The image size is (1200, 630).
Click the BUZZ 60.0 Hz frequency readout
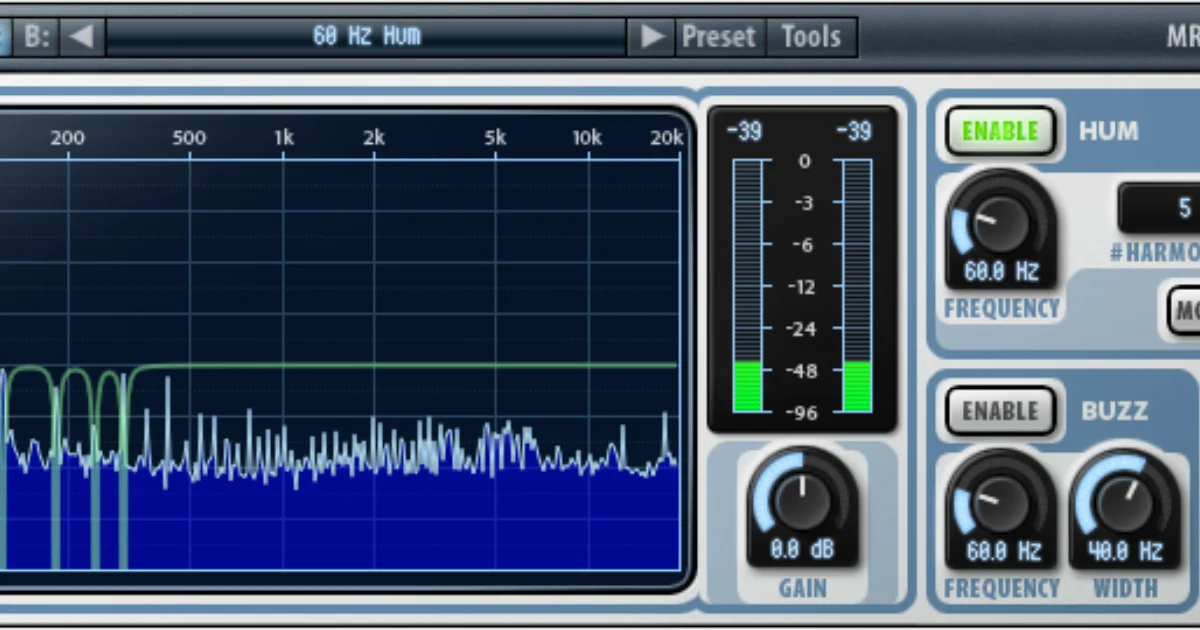coord(1001,552)
